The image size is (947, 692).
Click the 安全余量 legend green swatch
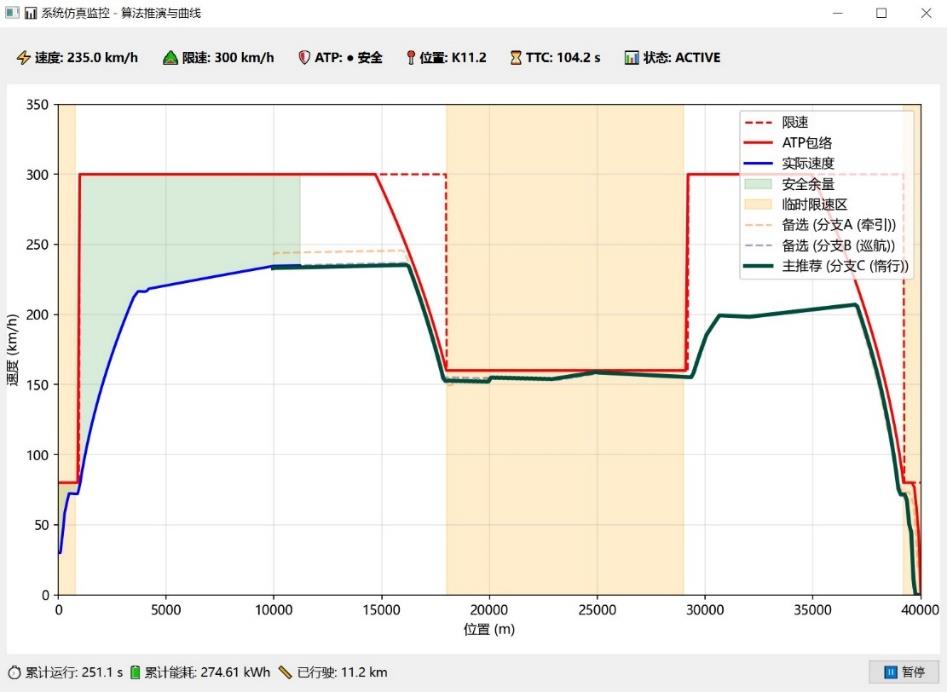click(x=759, y=184)
